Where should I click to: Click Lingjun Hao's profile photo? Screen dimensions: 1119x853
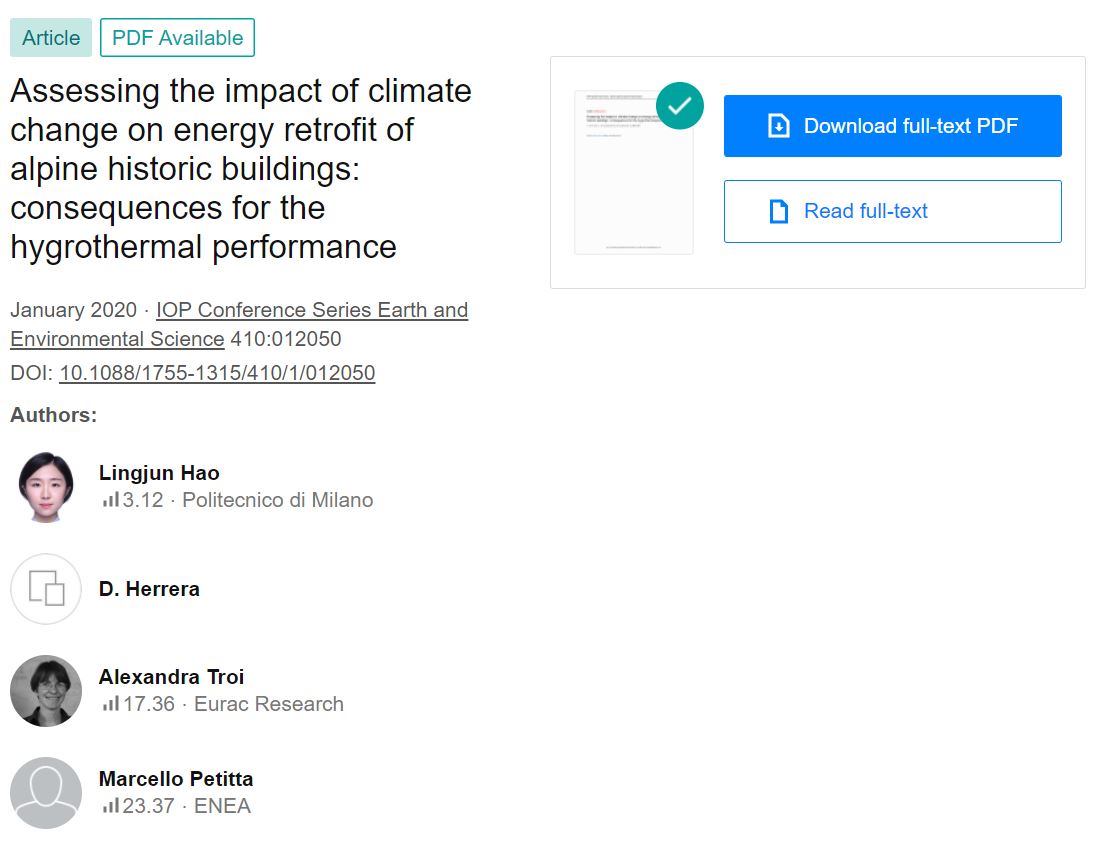click(x=45, y=487)
